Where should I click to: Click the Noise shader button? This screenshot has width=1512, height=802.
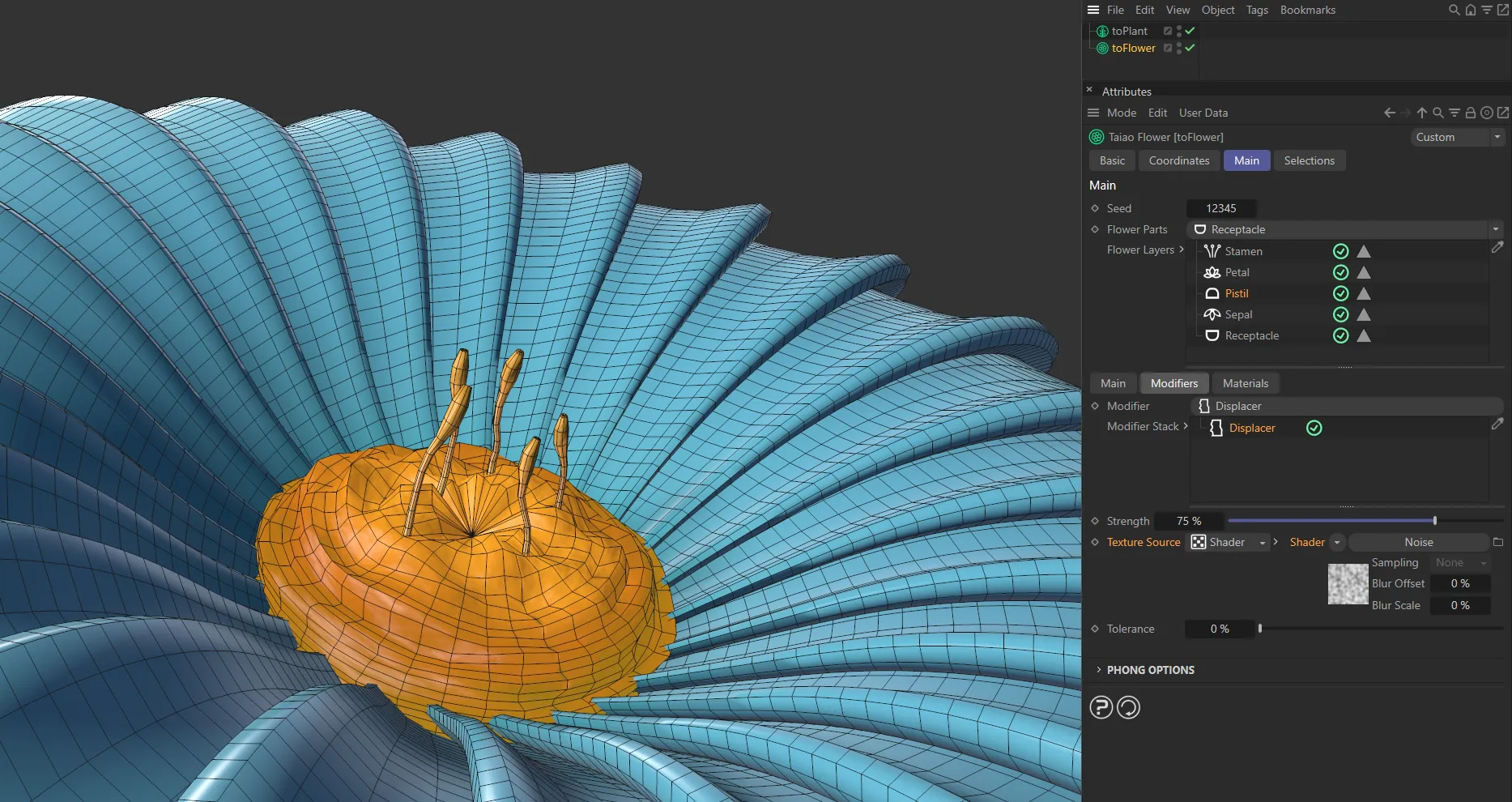[1419, 542]
